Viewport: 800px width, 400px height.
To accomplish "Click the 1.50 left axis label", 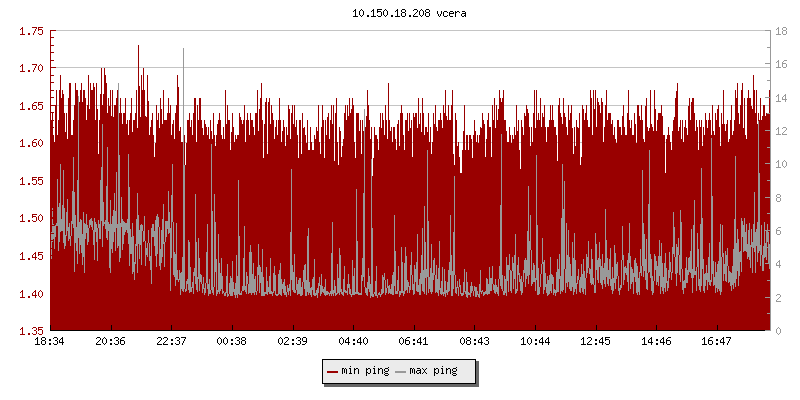I will pyautogui.click(x=31, y=218).
